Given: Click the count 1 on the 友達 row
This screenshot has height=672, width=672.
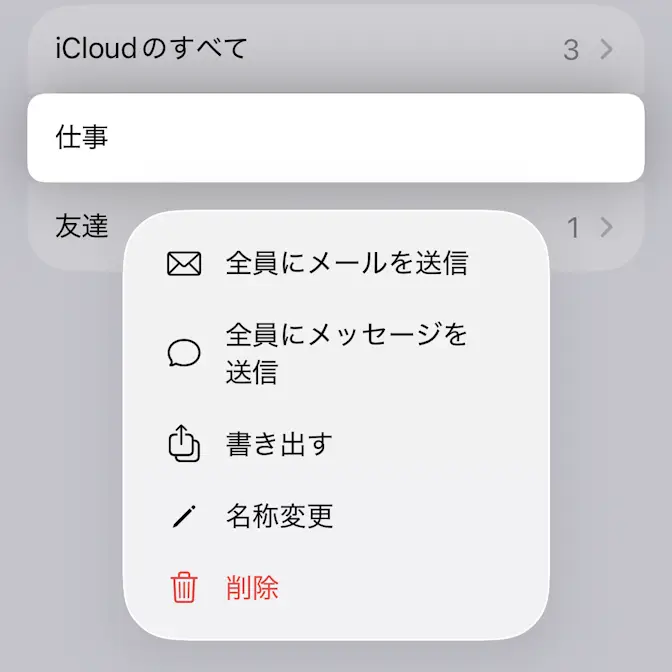Looking at the screenshot, I should pos(573,228).
